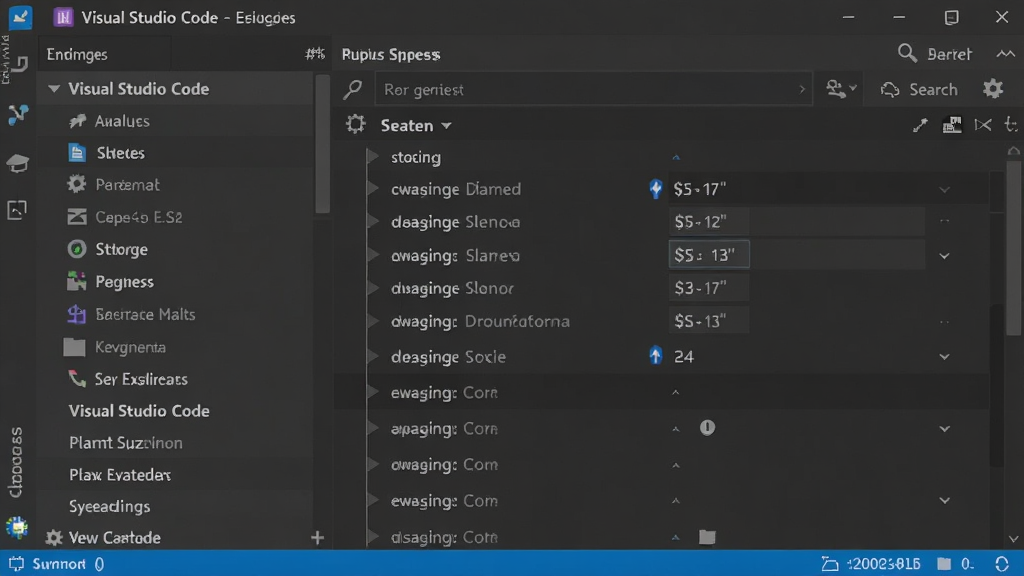1024x576 pixels.
Task: Click the +20023815 status bar entry
Action: tap(872, 564)
